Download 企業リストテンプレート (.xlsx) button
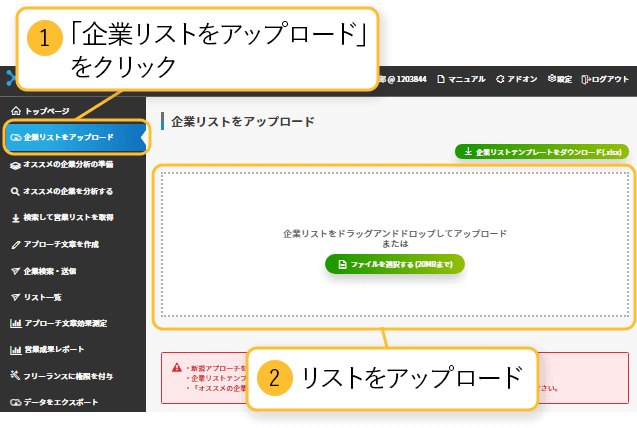 pyautogui.click(x=542, y=152)
